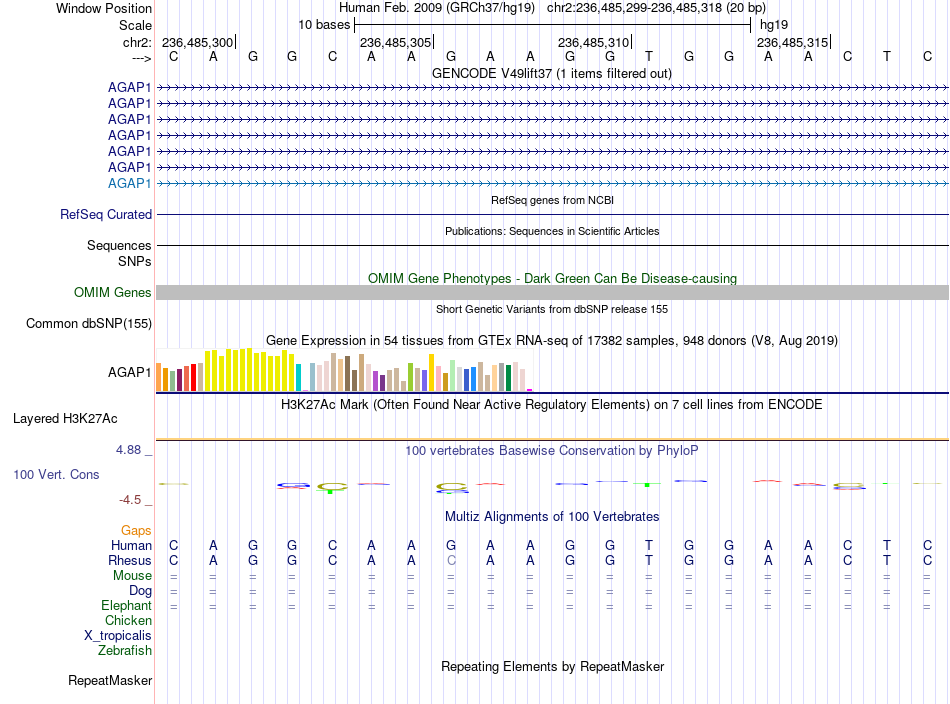Click the OMIM Gene Phenotypes green title
Viewport: 950px width, 704px height.
pos(553,278)
